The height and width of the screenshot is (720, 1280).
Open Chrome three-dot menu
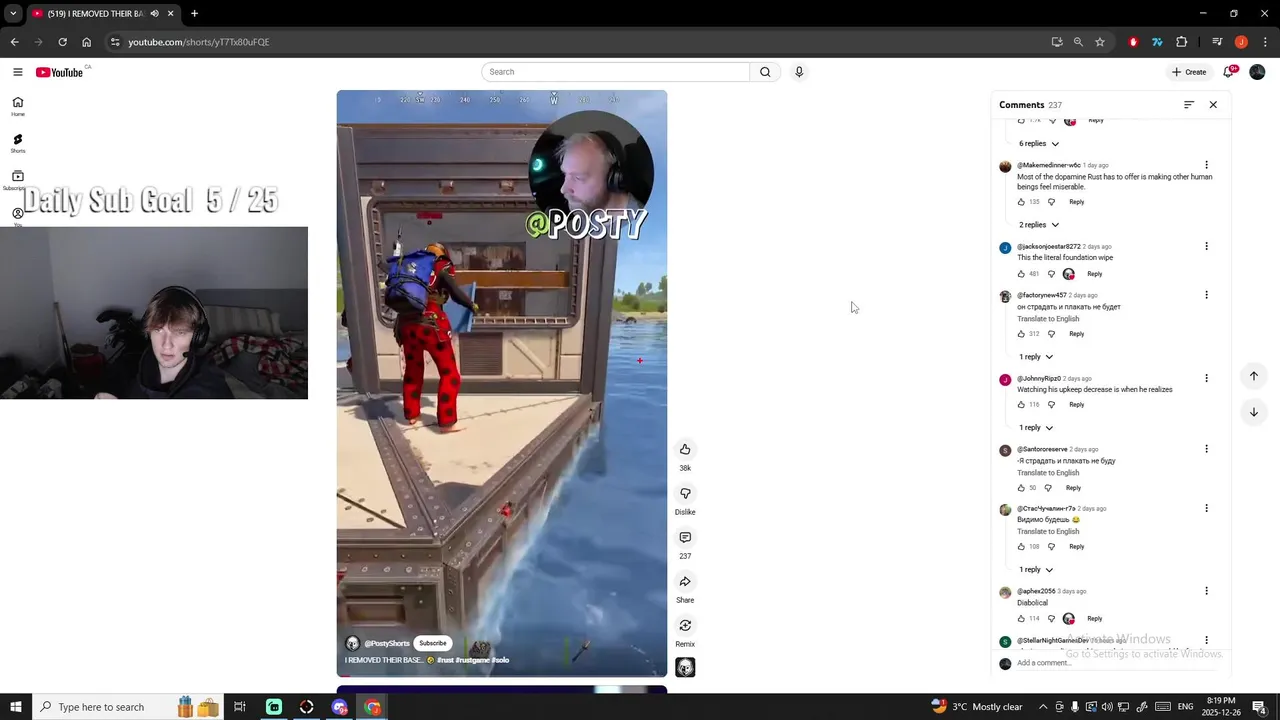pos(1265,42)
